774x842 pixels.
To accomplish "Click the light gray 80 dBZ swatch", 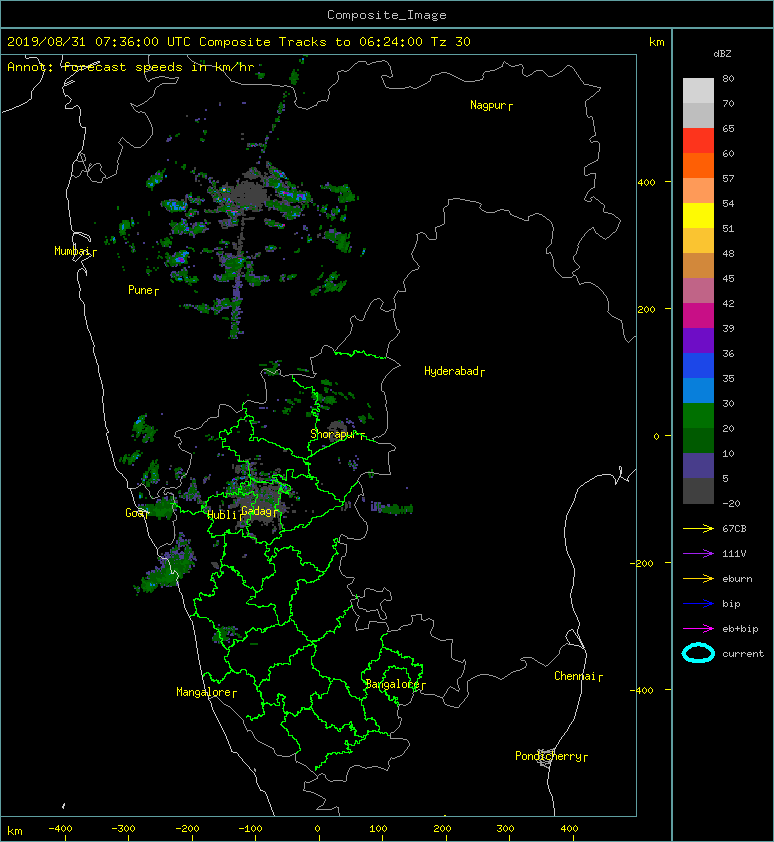I will (x=698, y=90).
